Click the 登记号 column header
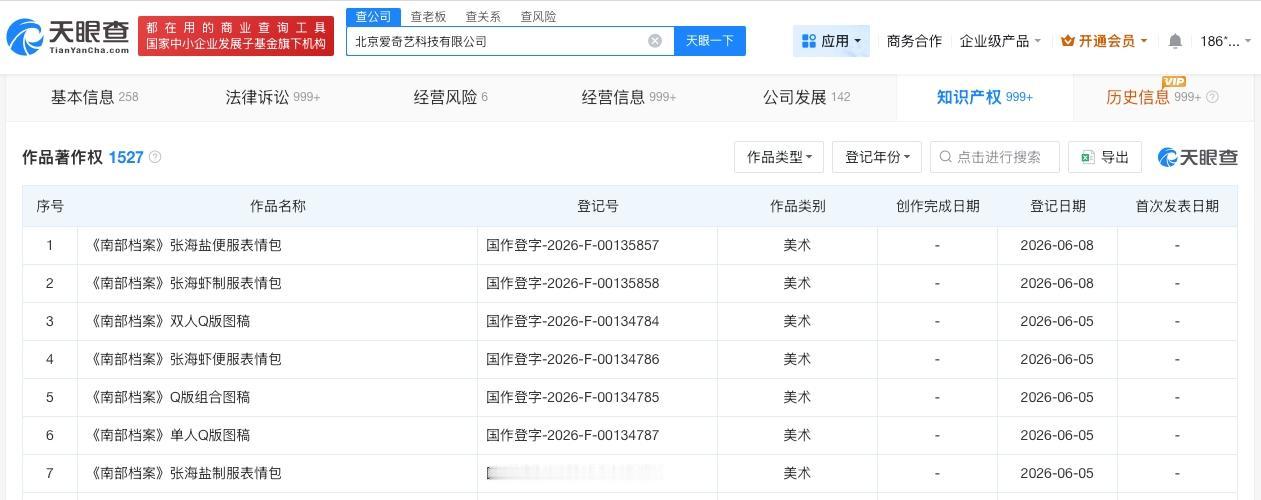 pyautogui.click(x=598, y=206)
